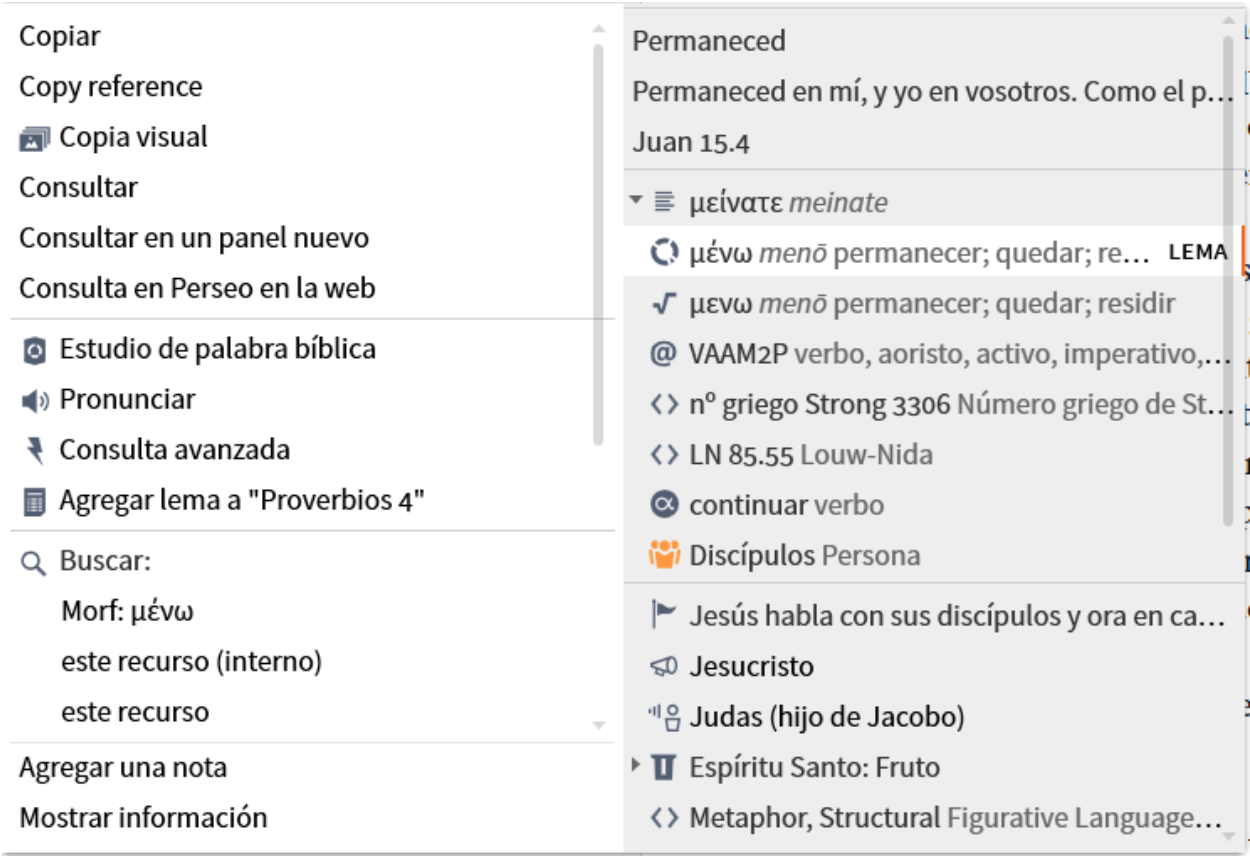The image size is (1250, 856).
Task: Click the Jesucristo megaphone icon
Action: click(664, 667)
